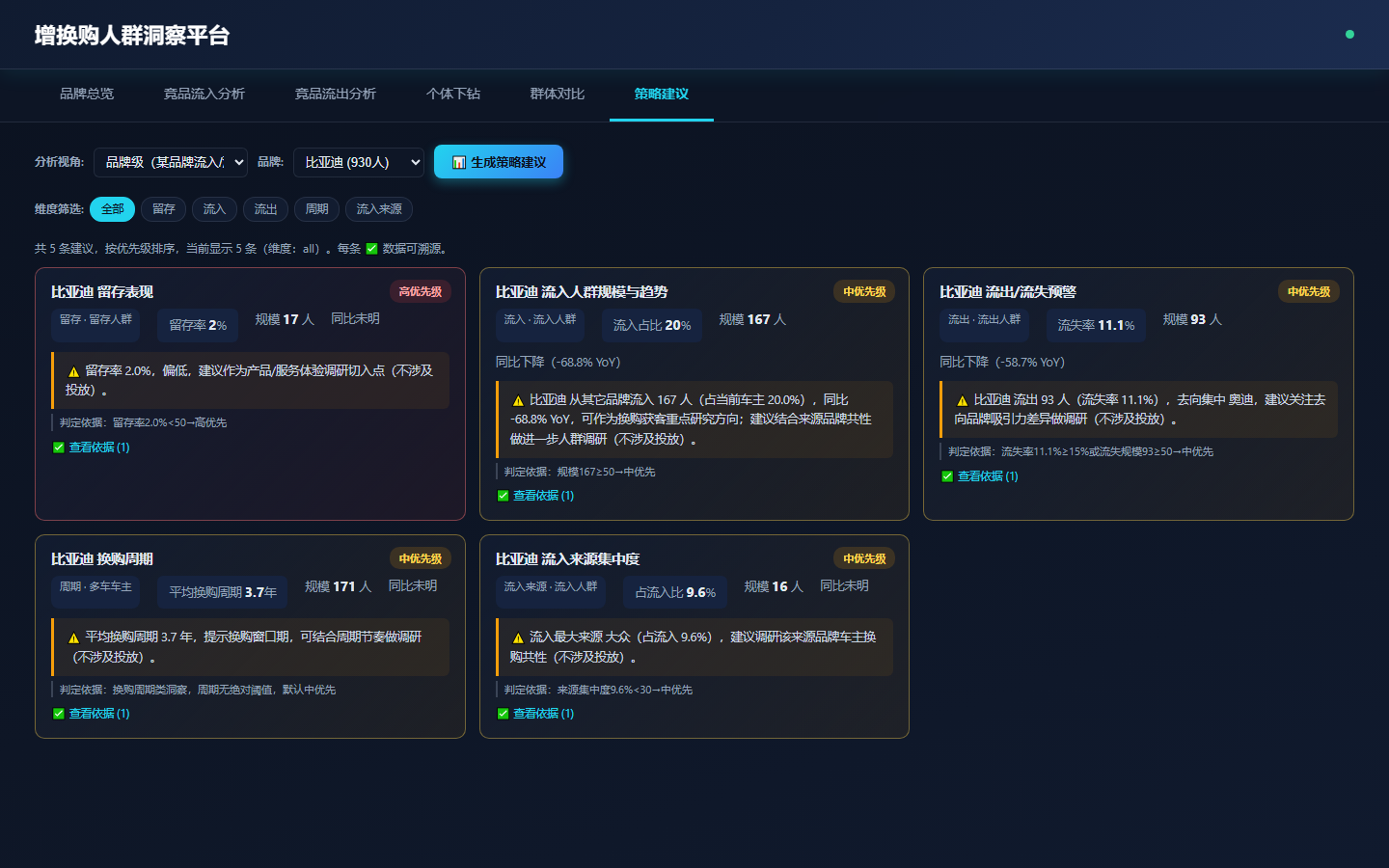Go to the 竞品流出分析 tab
The width and height of the screenshot is (1389, 868).
coord(336,95)
